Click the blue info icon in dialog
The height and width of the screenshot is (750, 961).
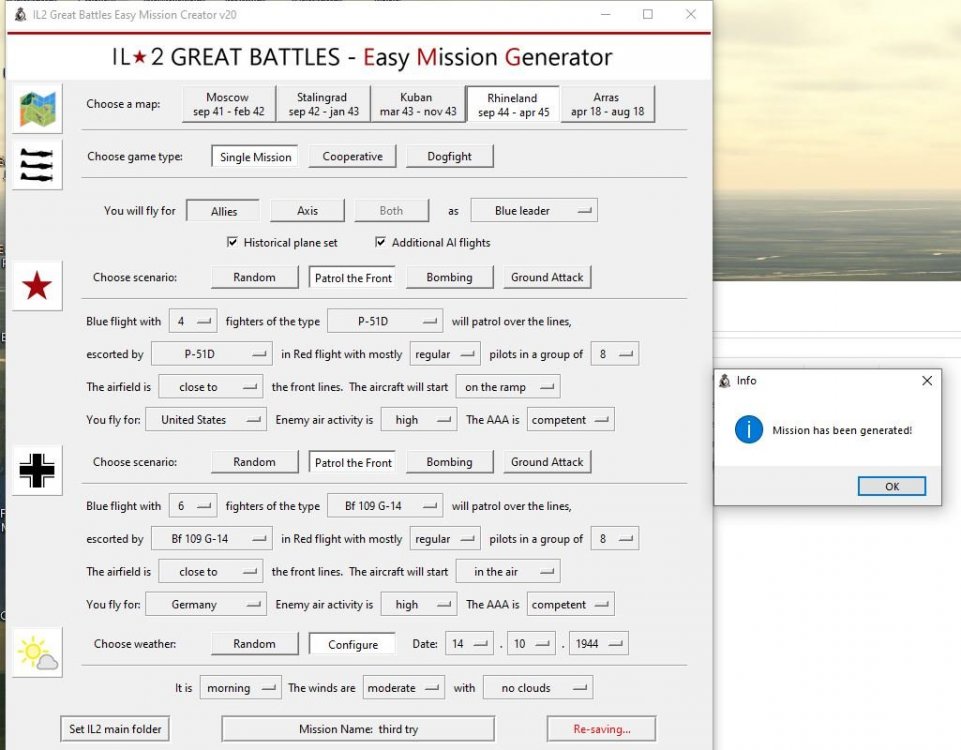(748, 430)
